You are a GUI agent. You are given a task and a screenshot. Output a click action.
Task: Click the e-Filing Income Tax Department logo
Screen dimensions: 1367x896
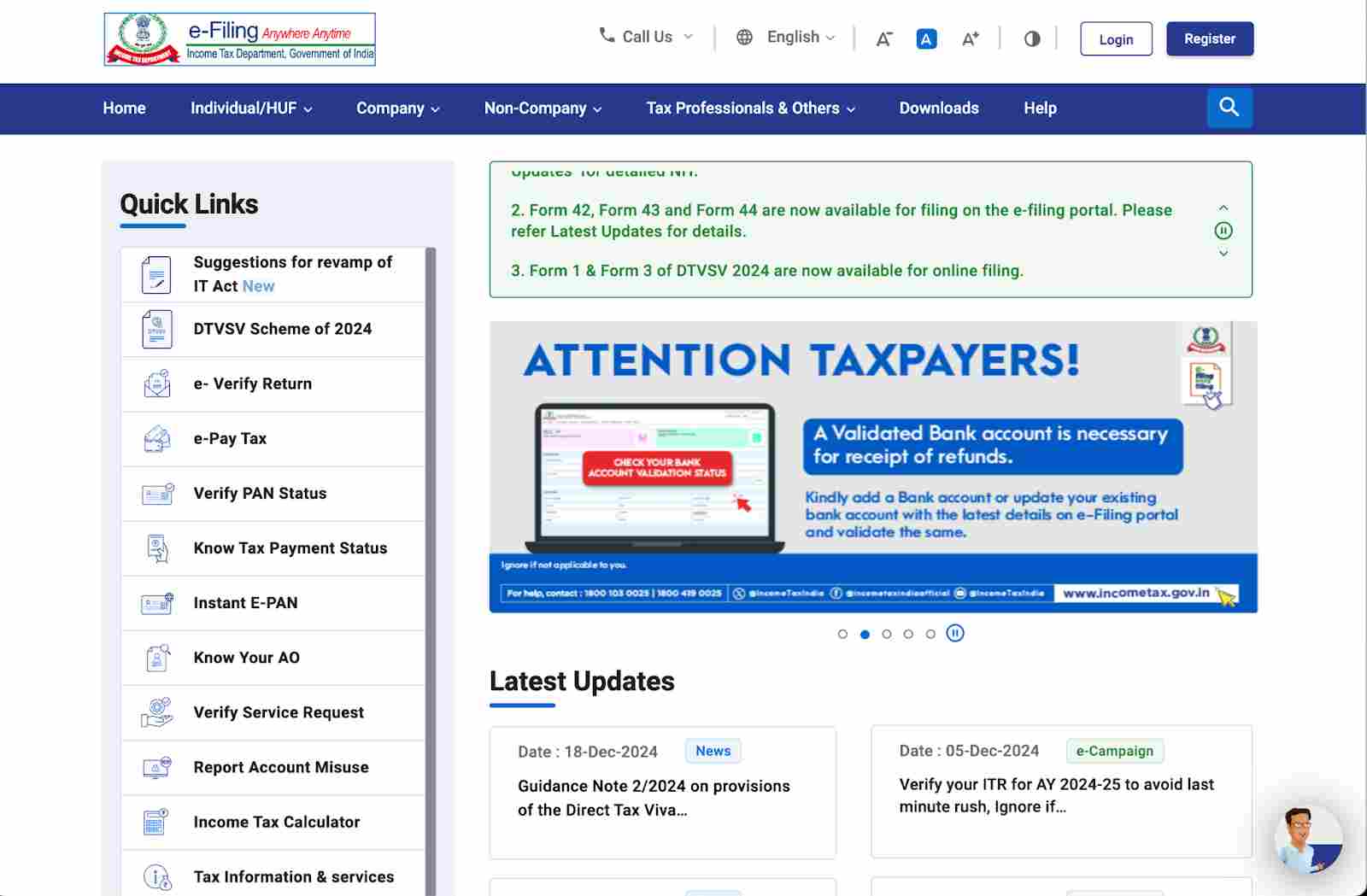click(239, 39)
